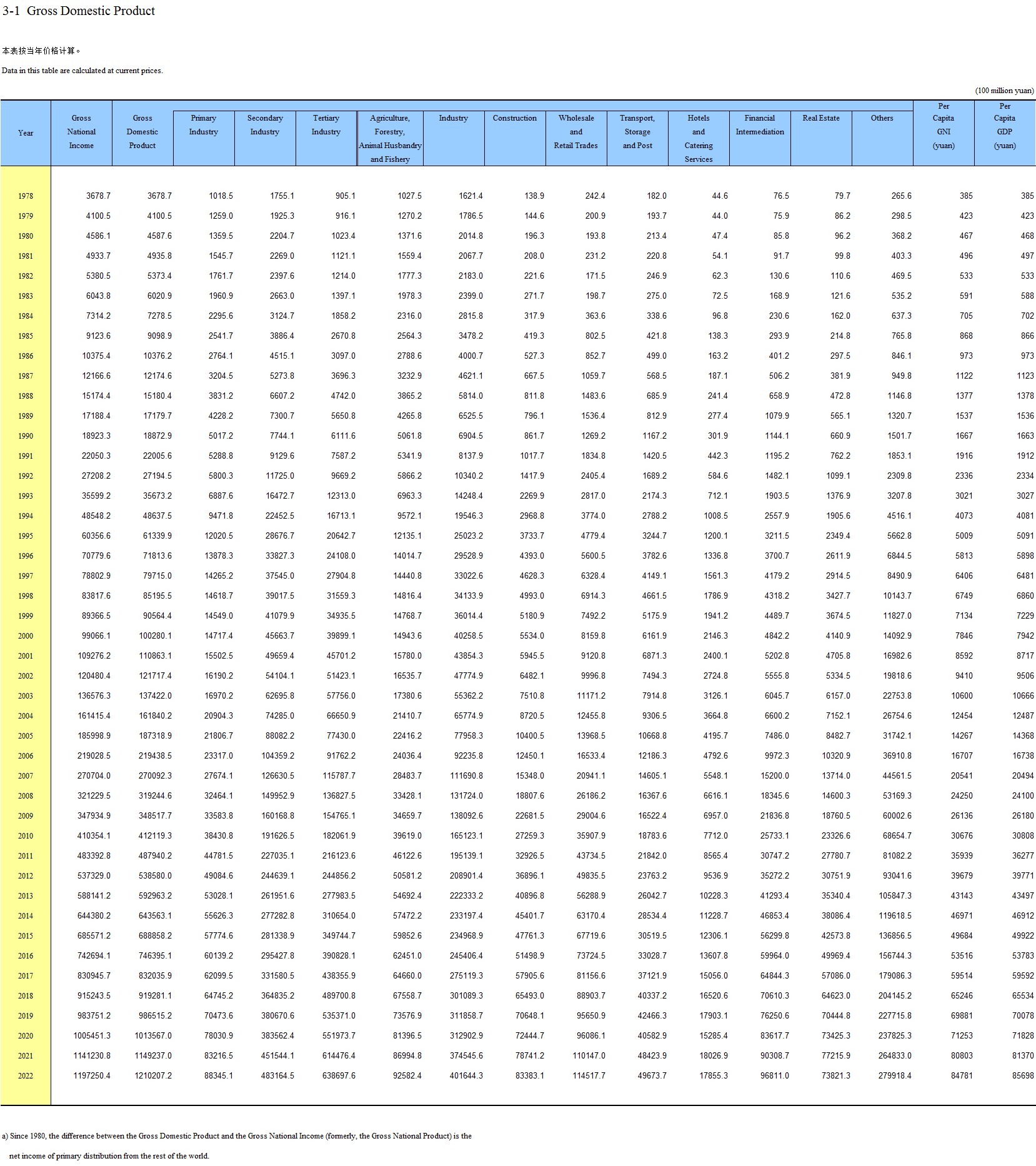Select the 1978 year row label

click(x=26, y=196)
